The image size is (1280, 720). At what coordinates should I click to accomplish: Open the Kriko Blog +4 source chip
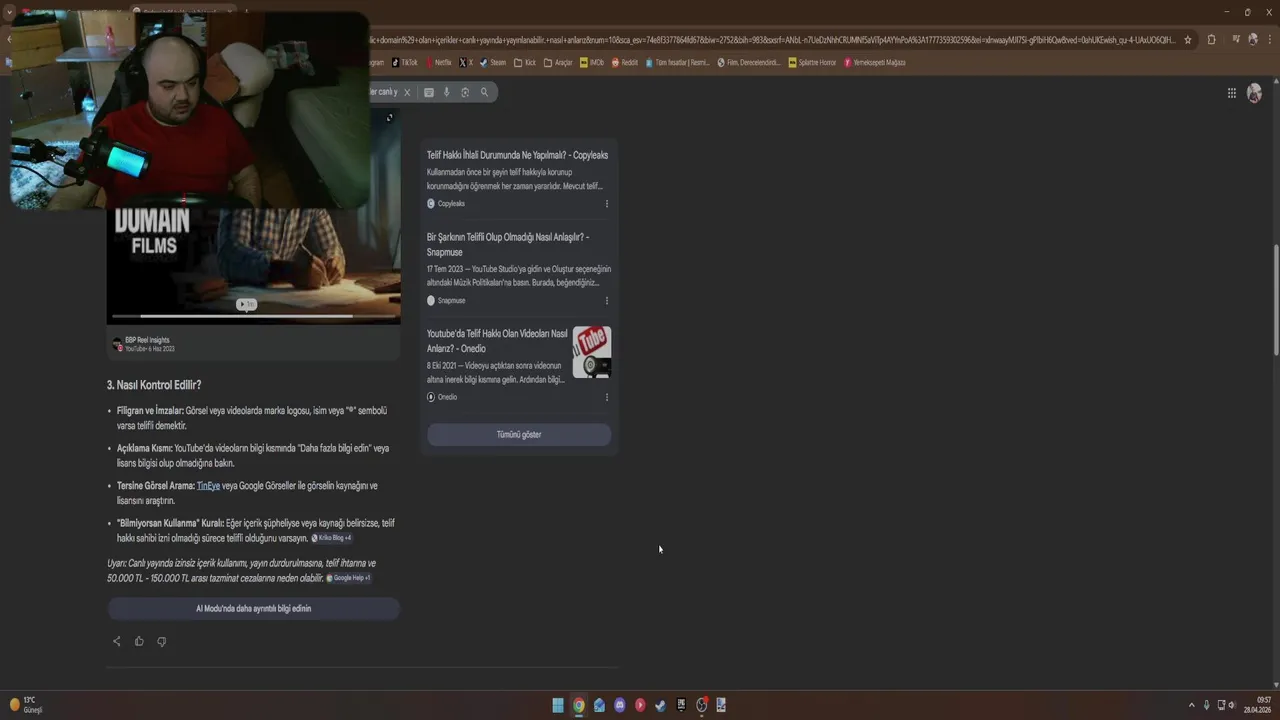[x=331, y=538]
